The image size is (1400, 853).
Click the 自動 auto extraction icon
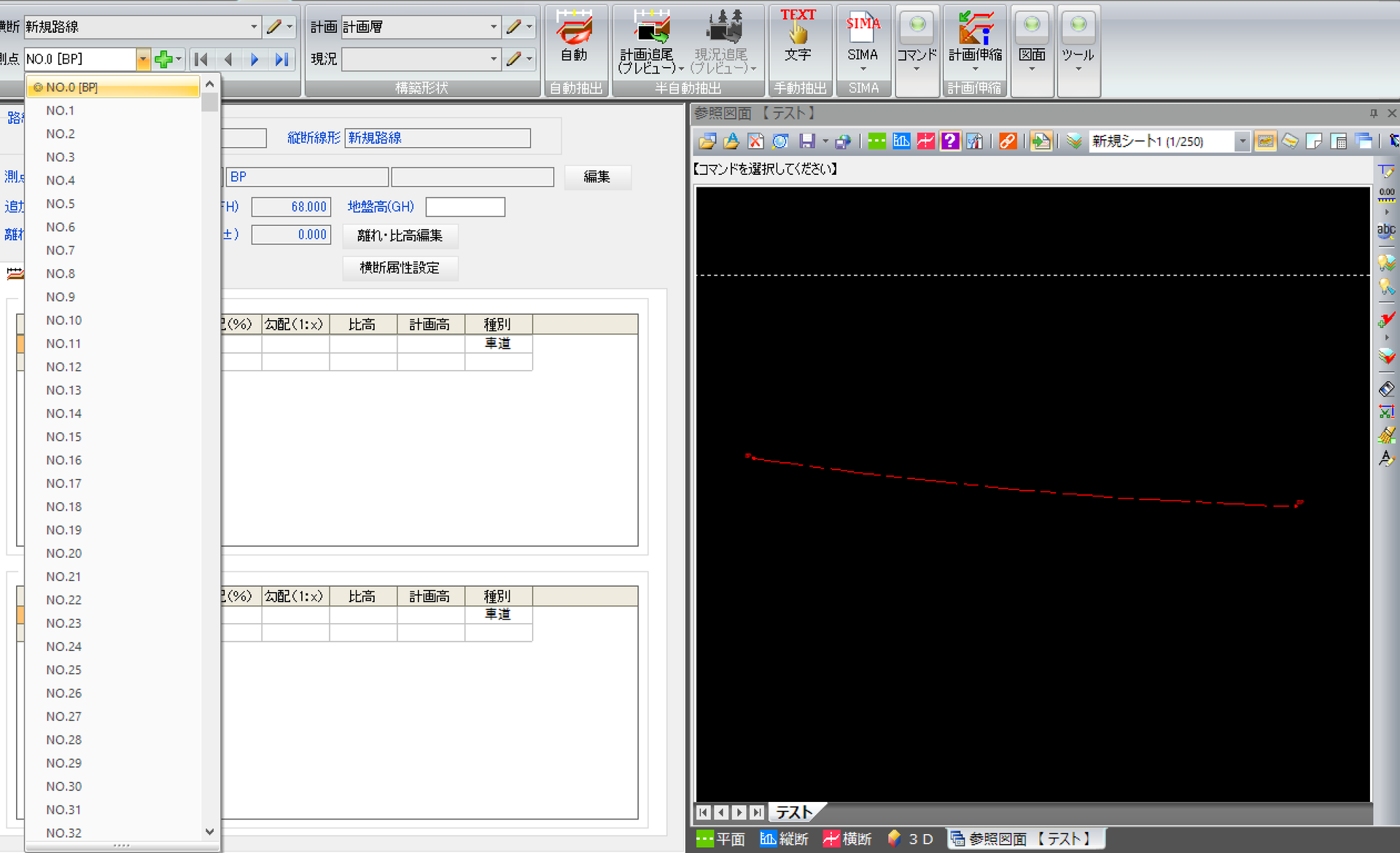click(574, 36)
